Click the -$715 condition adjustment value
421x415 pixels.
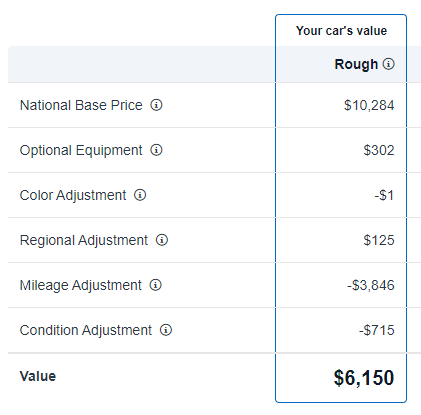[x=377, y=330]
